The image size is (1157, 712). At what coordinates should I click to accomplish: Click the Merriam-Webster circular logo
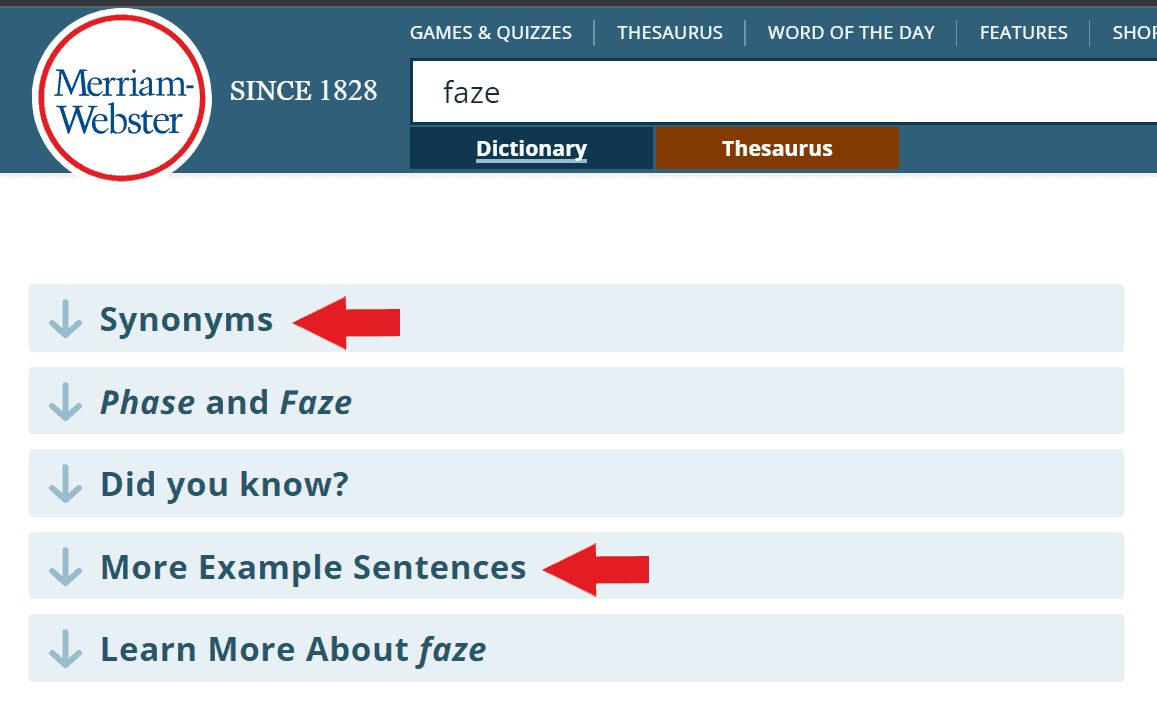[x=120, y=90]
